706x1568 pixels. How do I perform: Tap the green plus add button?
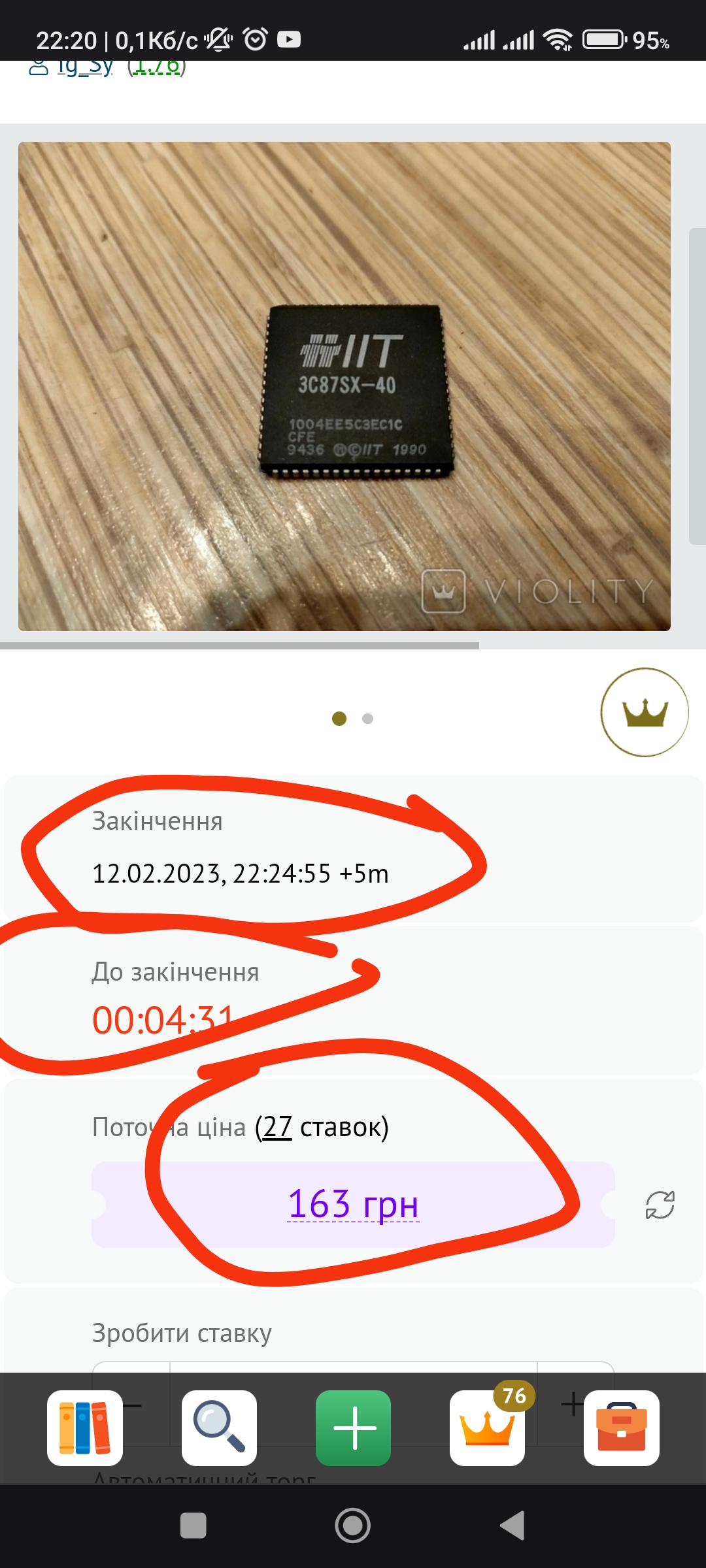(x=354, y=1428)
